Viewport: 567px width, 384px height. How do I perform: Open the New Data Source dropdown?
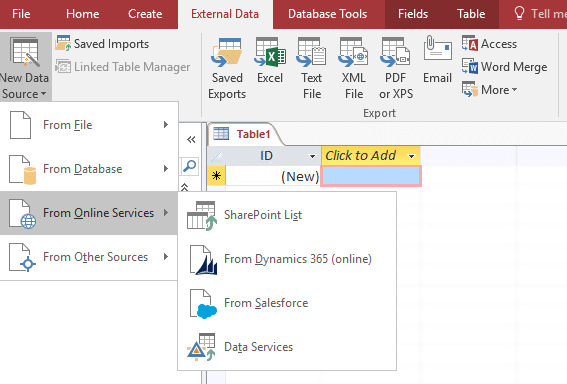coord(25,67)
